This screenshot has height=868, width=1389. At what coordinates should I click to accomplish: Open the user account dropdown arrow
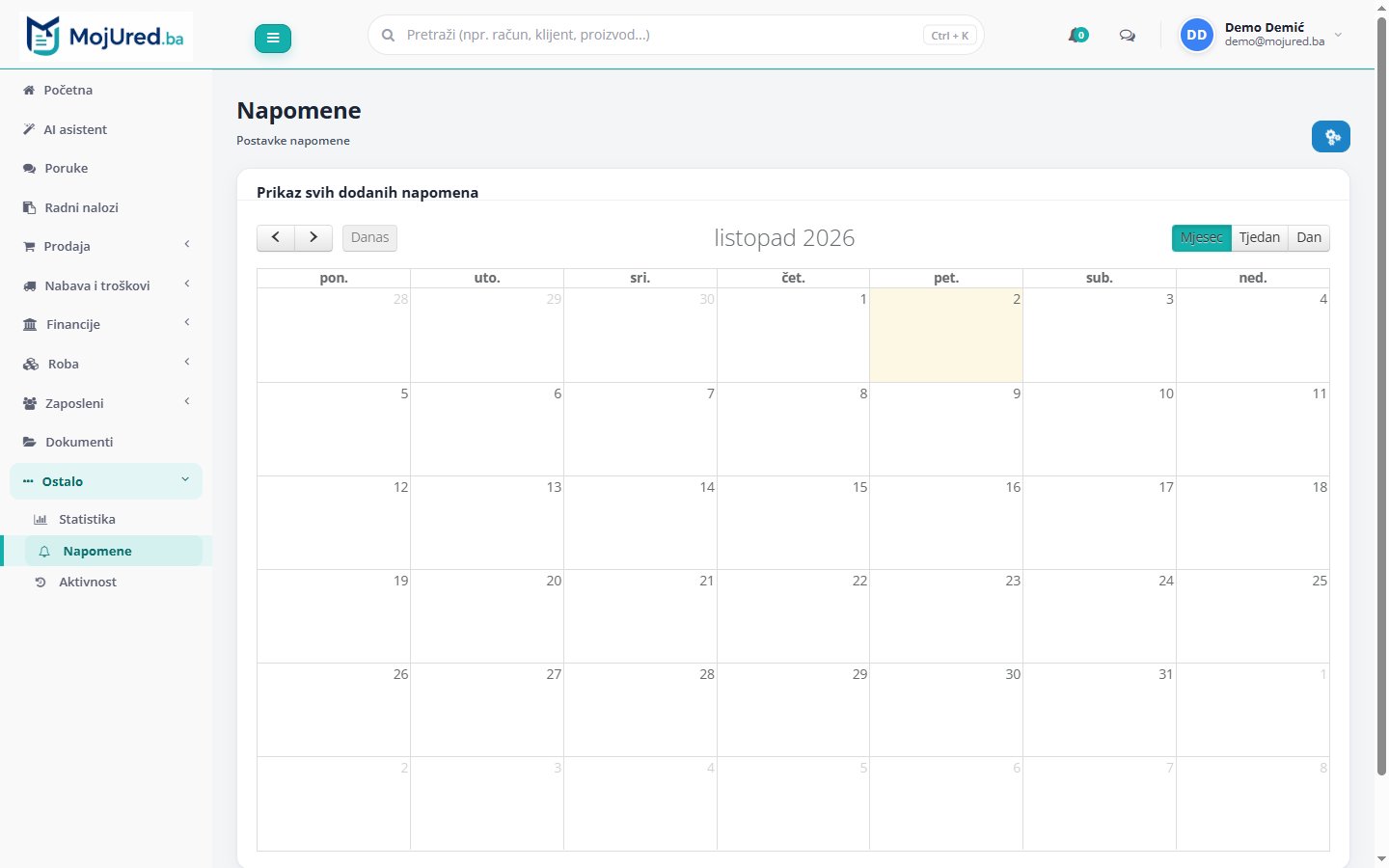1338,36
